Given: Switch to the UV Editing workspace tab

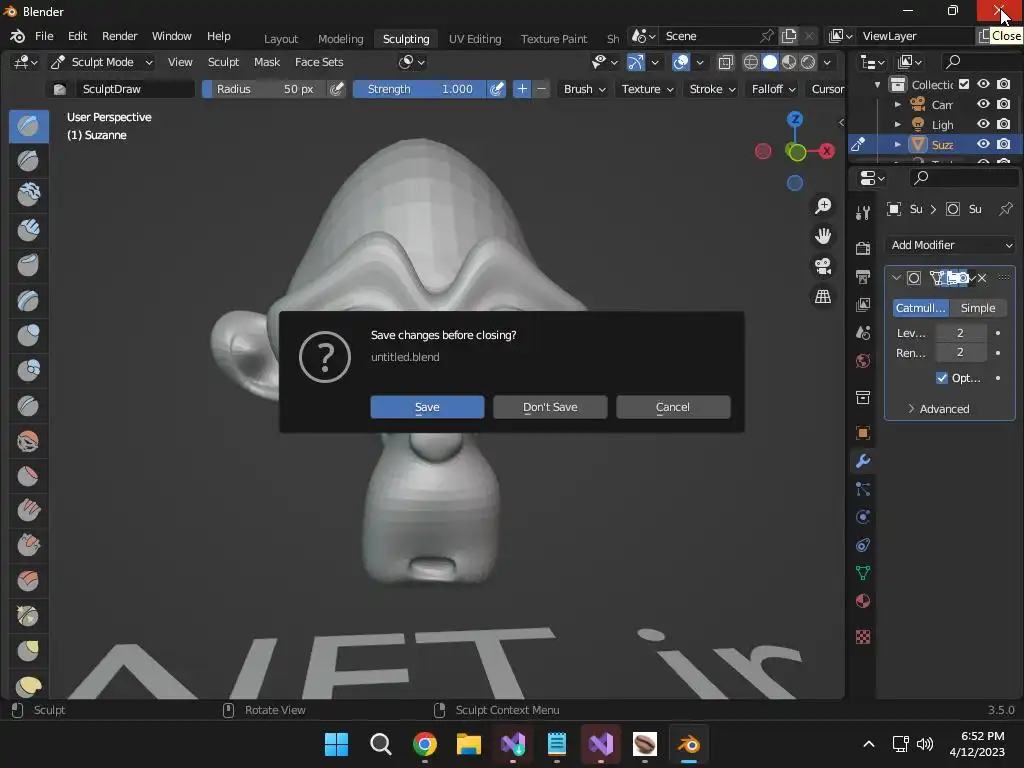Looking at the screenshot, I should click(475, 39).
